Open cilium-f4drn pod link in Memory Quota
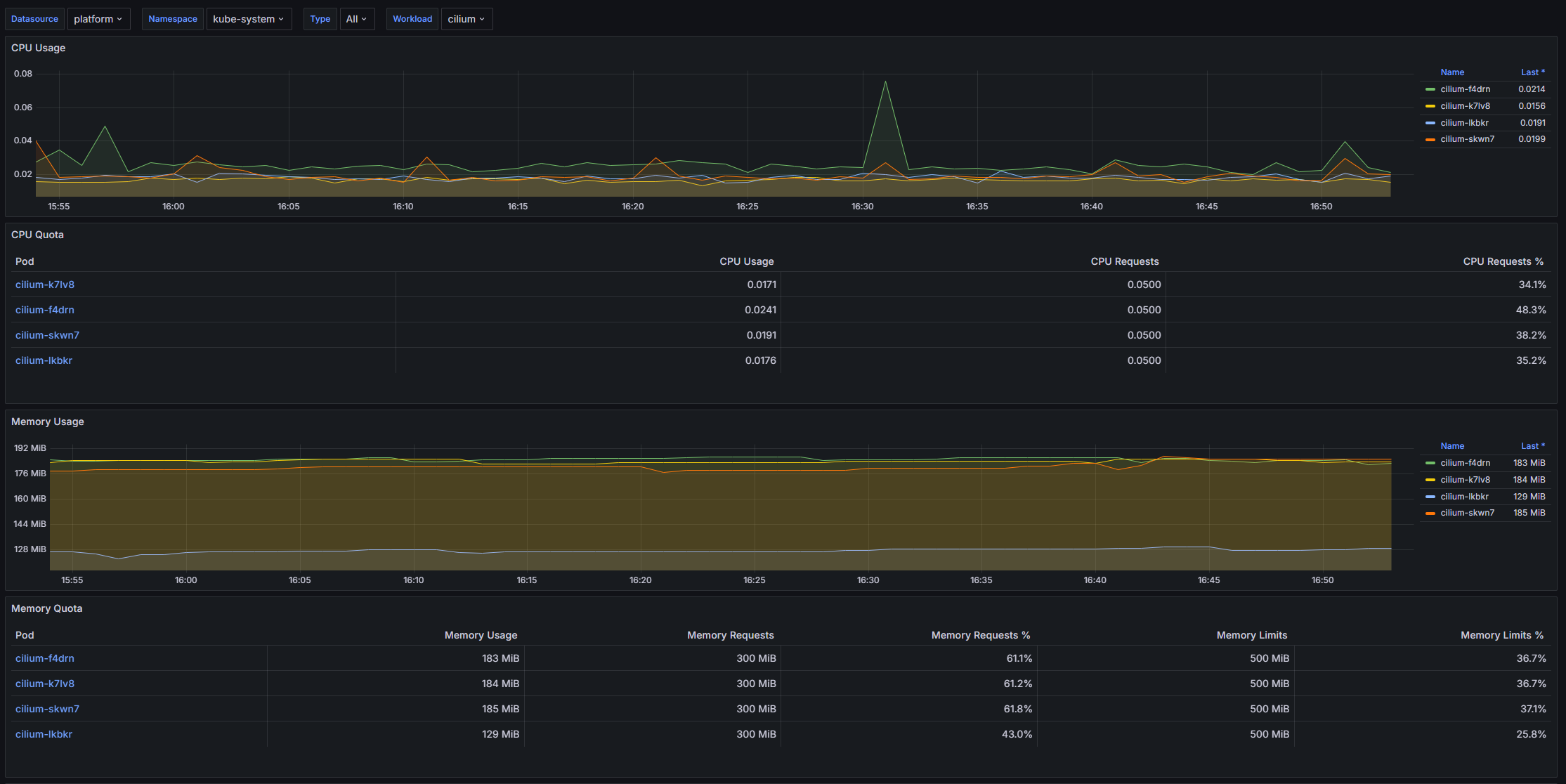The height and width of the screenshot is (784, 1566). click(45, 658)
